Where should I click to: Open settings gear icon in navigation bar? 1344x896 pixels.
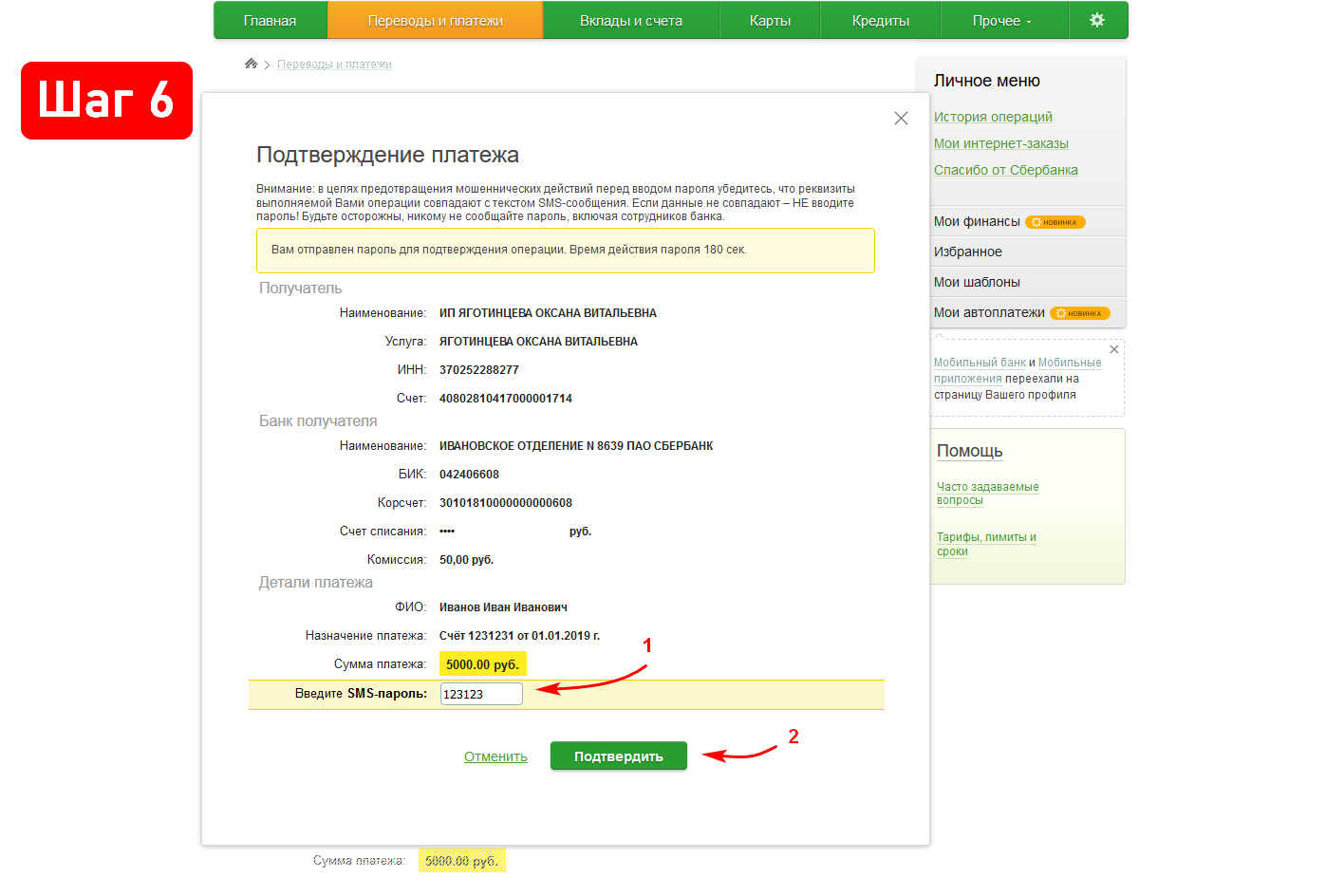(1097, 20)
